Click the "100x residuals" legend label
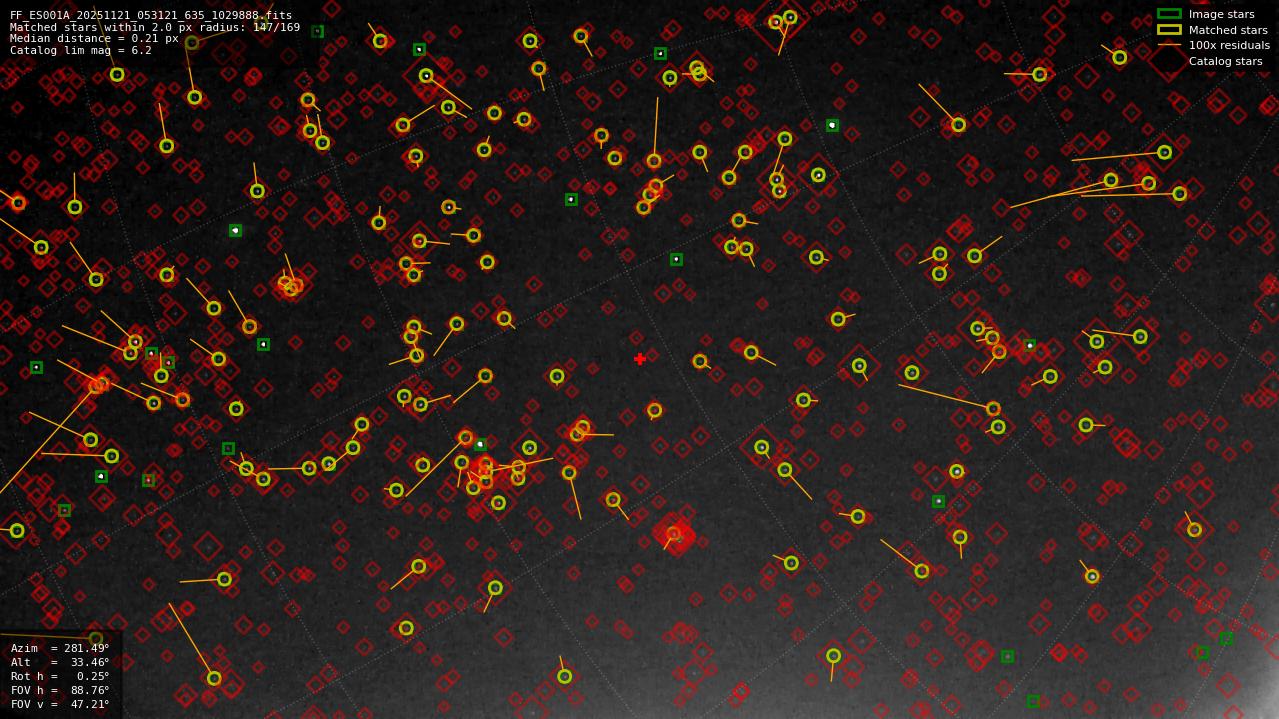Viewport: 1279px width, 719px height. [x=1229, y=46]
